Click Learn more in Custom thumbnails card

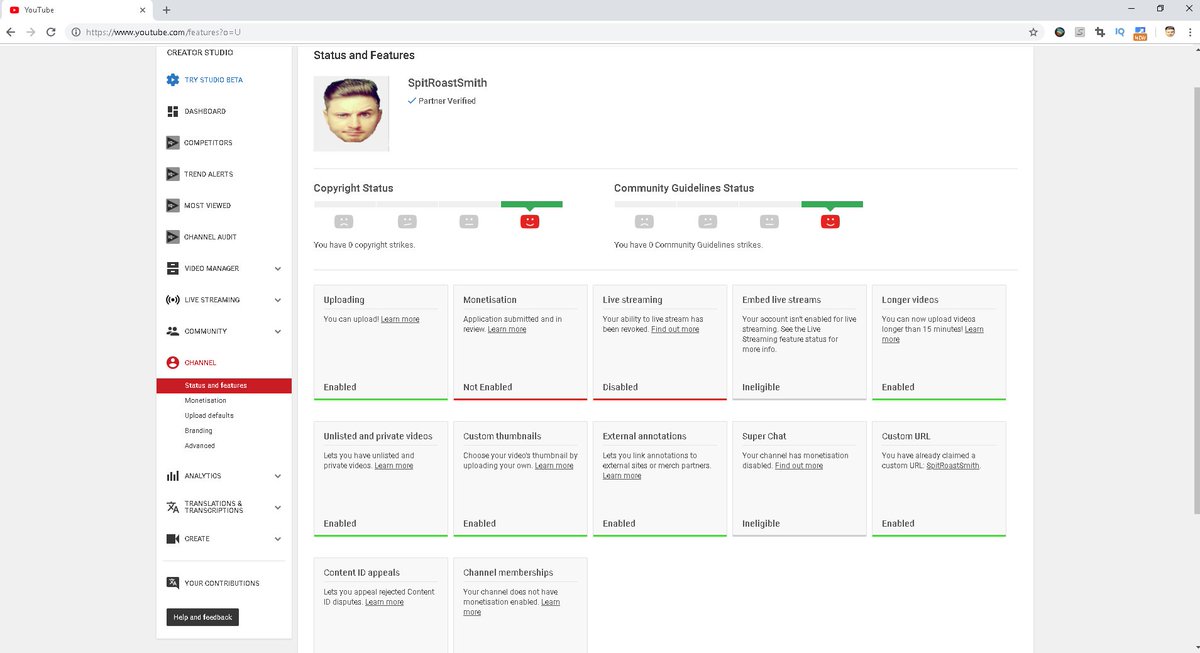point(554,465)
